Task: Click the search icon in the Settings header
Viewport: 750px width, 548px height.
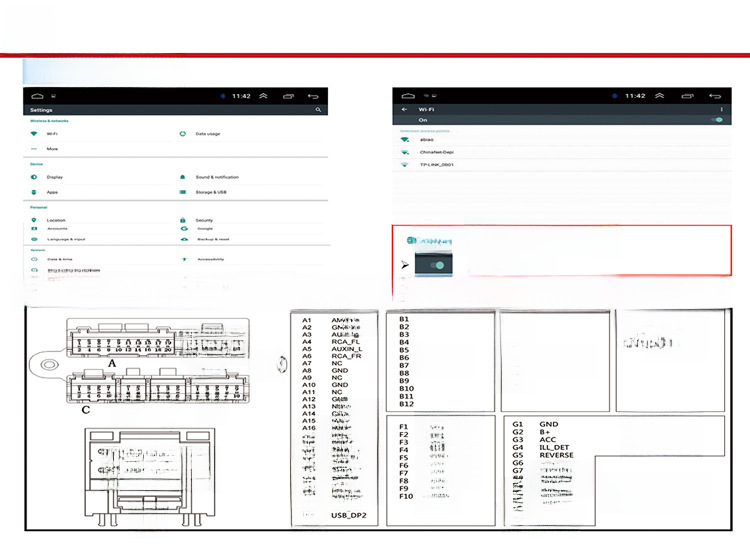Action: [x=318, y=110]
